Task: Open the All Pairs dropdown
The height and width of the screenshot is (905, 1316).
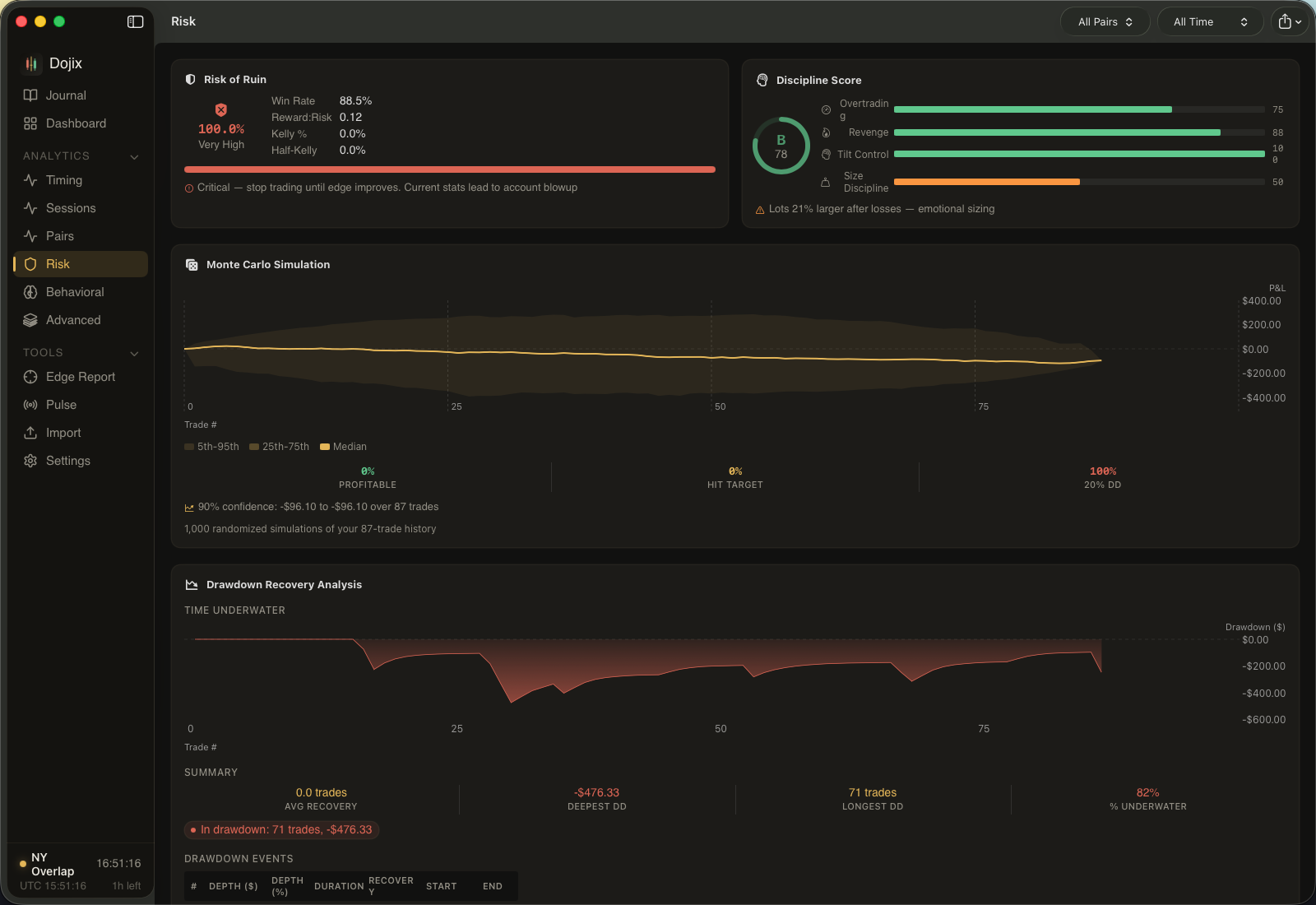Action: [x=1105, y=21]
